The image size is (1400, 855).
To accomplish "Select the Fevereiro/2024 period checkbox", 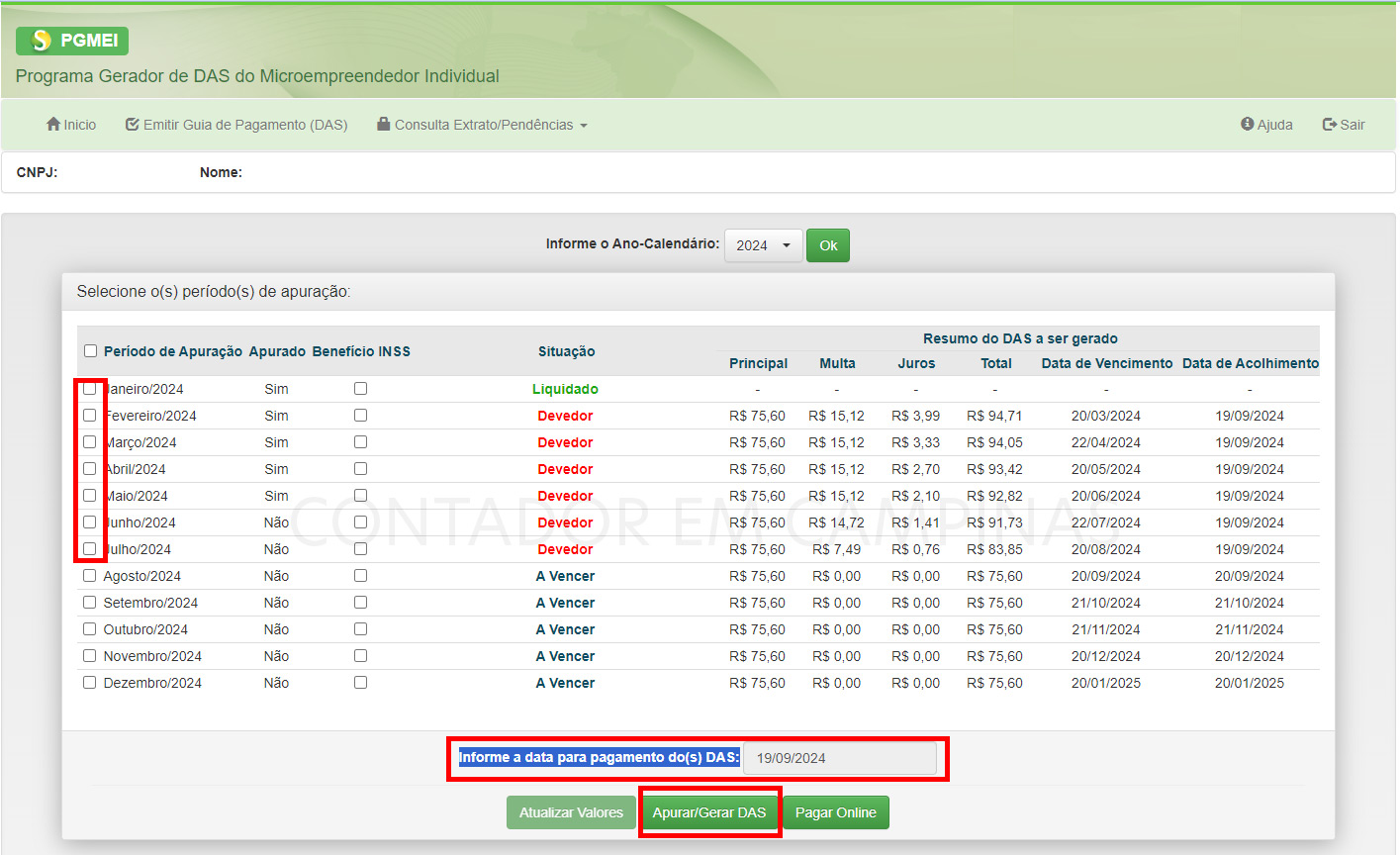I will click(90, 416).
